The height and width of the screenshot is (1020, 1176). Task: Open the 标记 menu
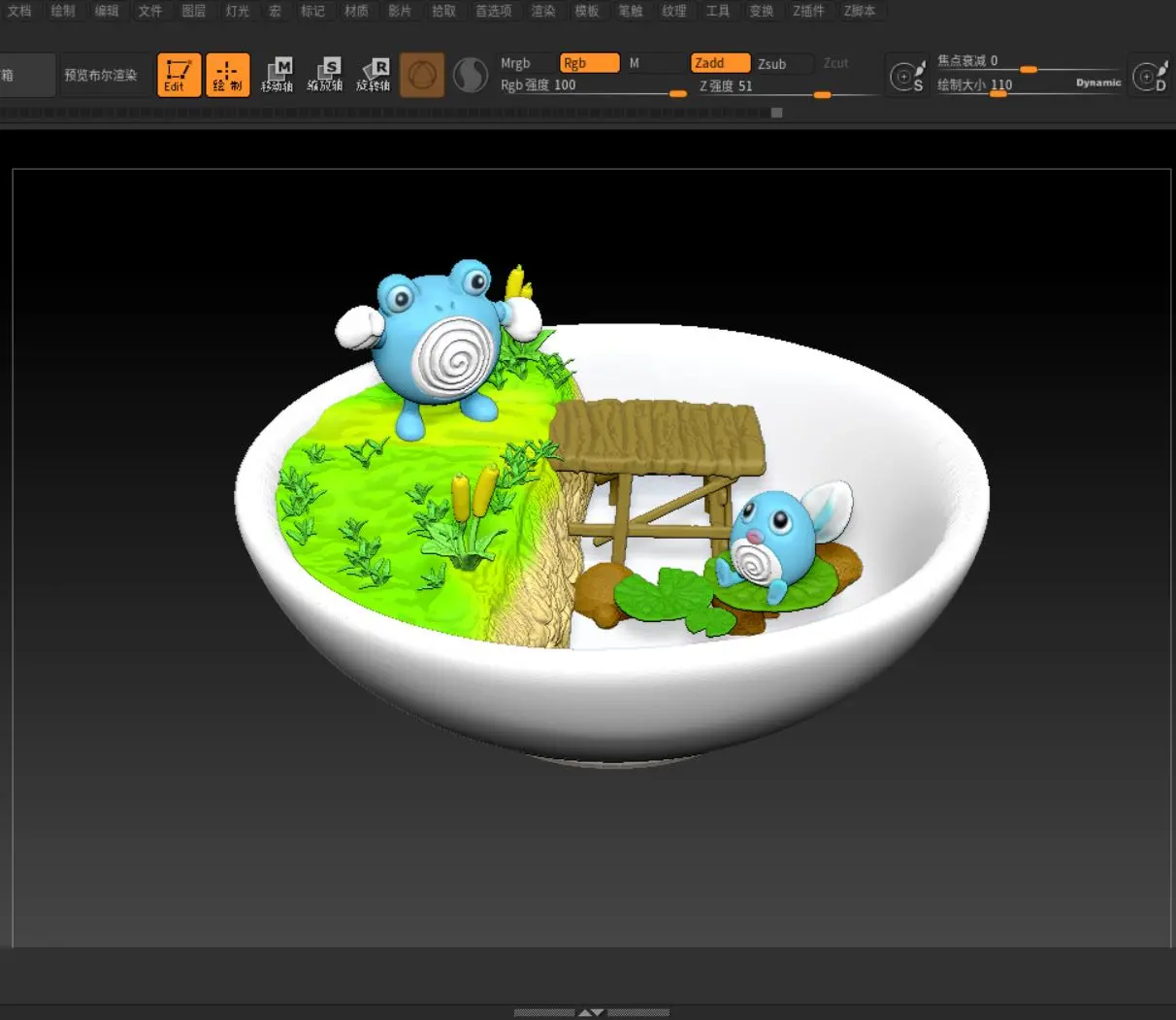312,11
